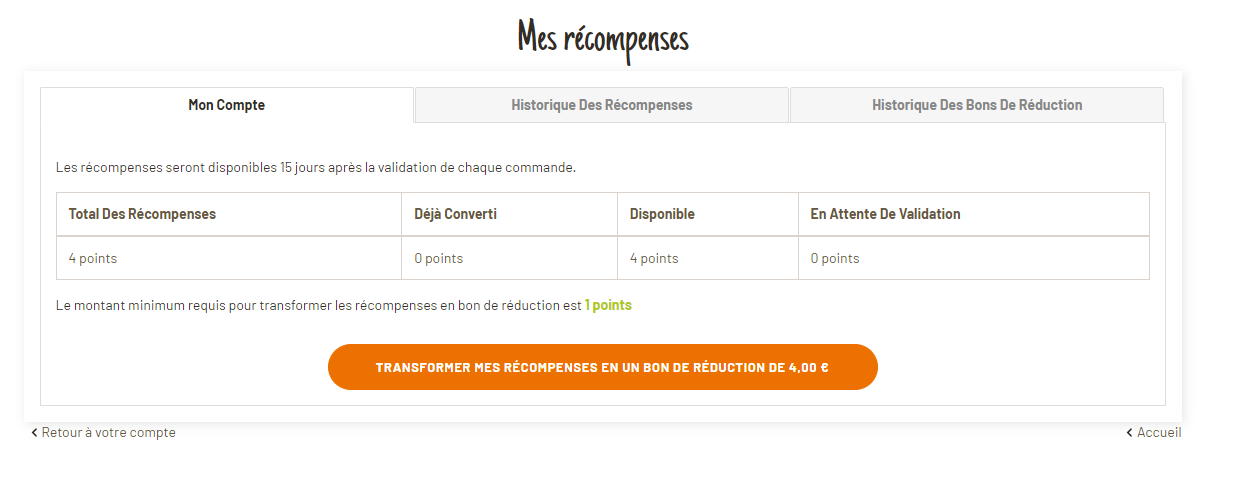Open the Historique Des Récompenses tab
This screenshot has height=484, width=1258.
click(x=601, y=105)
